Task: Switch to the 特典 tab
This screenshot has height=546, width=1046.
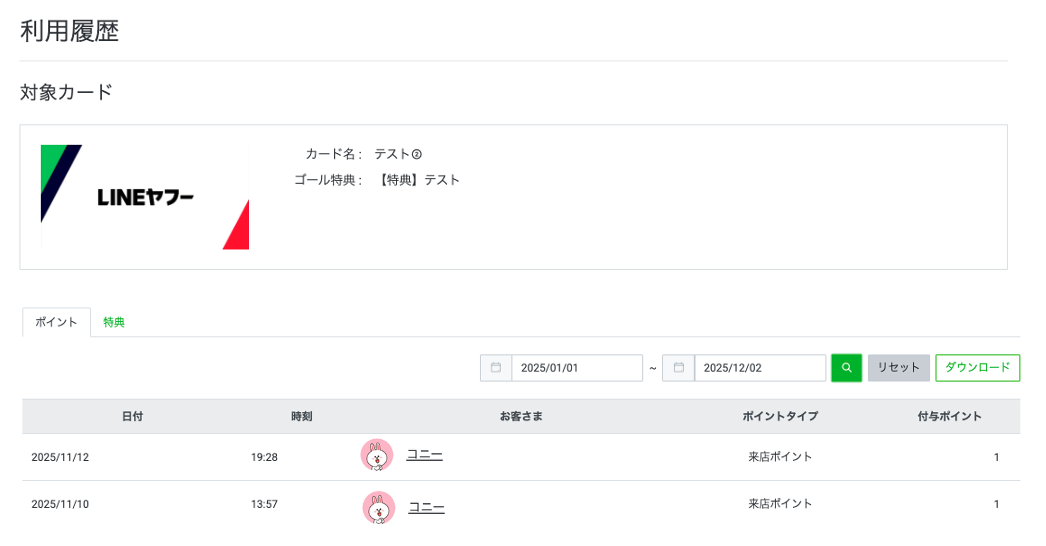Action: pyautogui.click(x=114, y=322)
